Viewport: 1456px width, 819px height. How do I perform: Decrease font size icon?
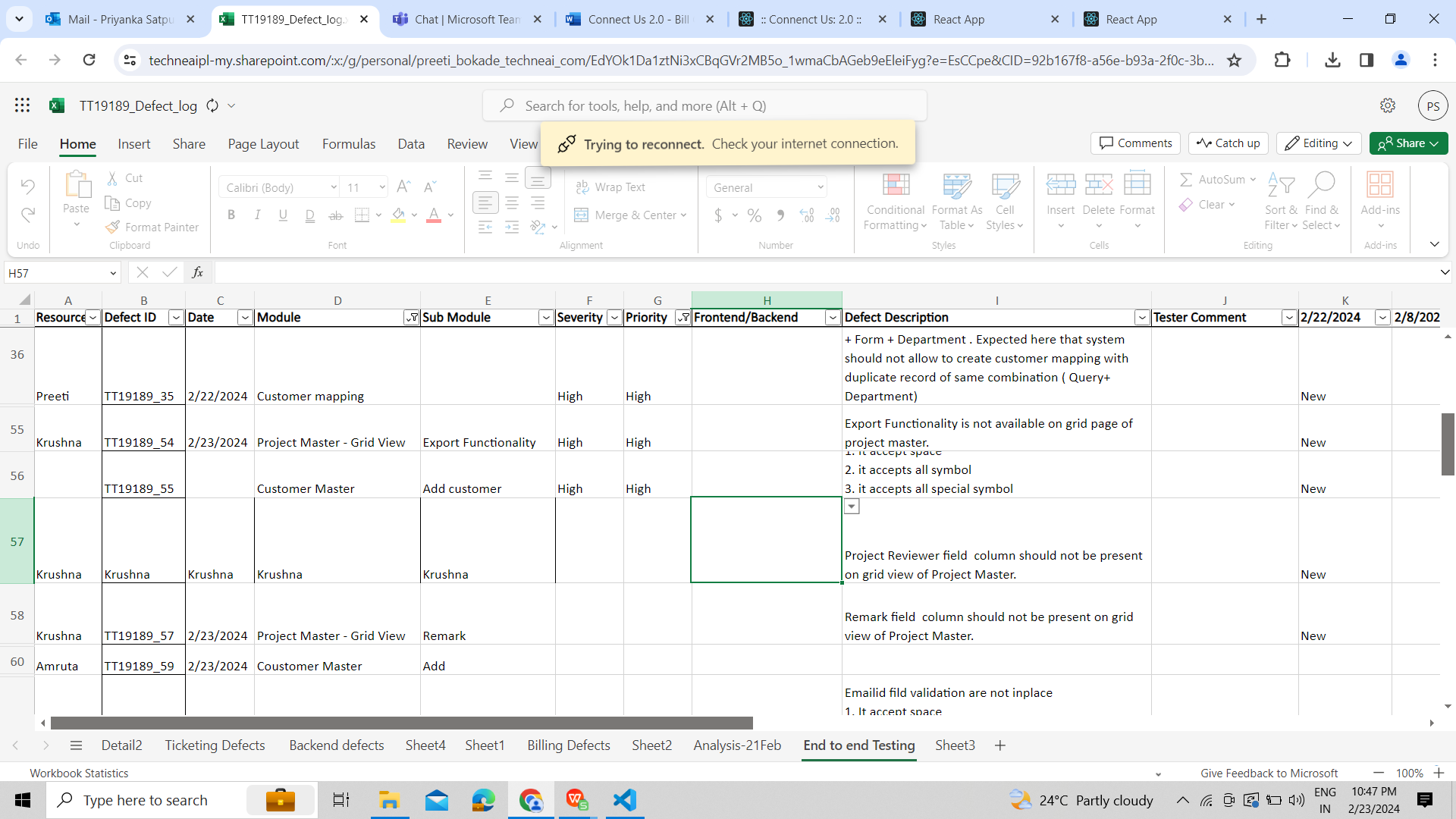429,187
